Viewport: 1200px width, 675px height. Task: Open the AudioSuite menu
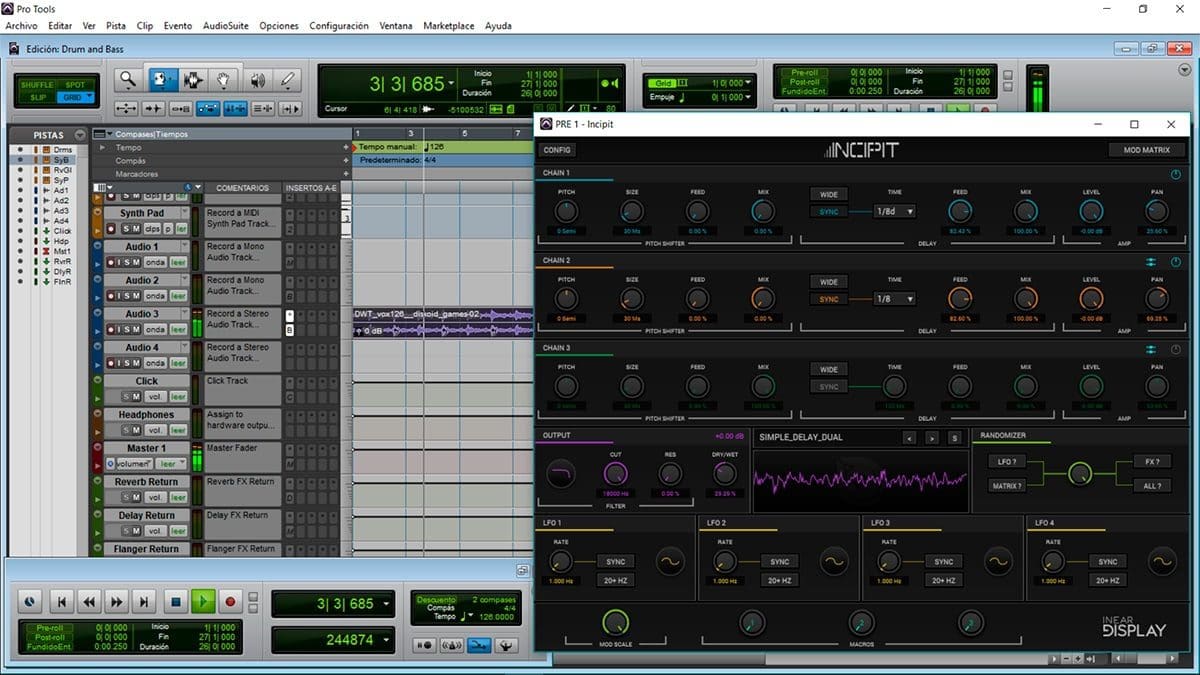click(226, 25)
